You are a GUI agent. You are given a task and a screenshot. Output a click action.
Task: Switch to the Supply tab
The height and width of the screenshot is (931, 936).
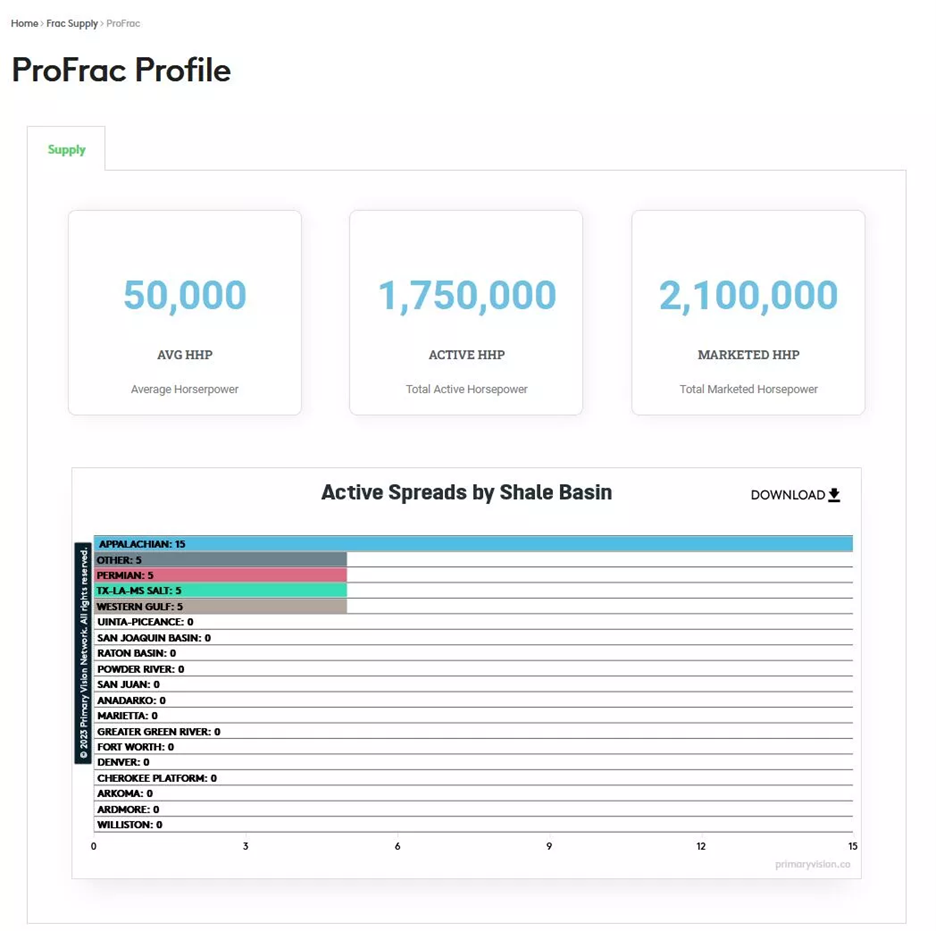[66, 149]
